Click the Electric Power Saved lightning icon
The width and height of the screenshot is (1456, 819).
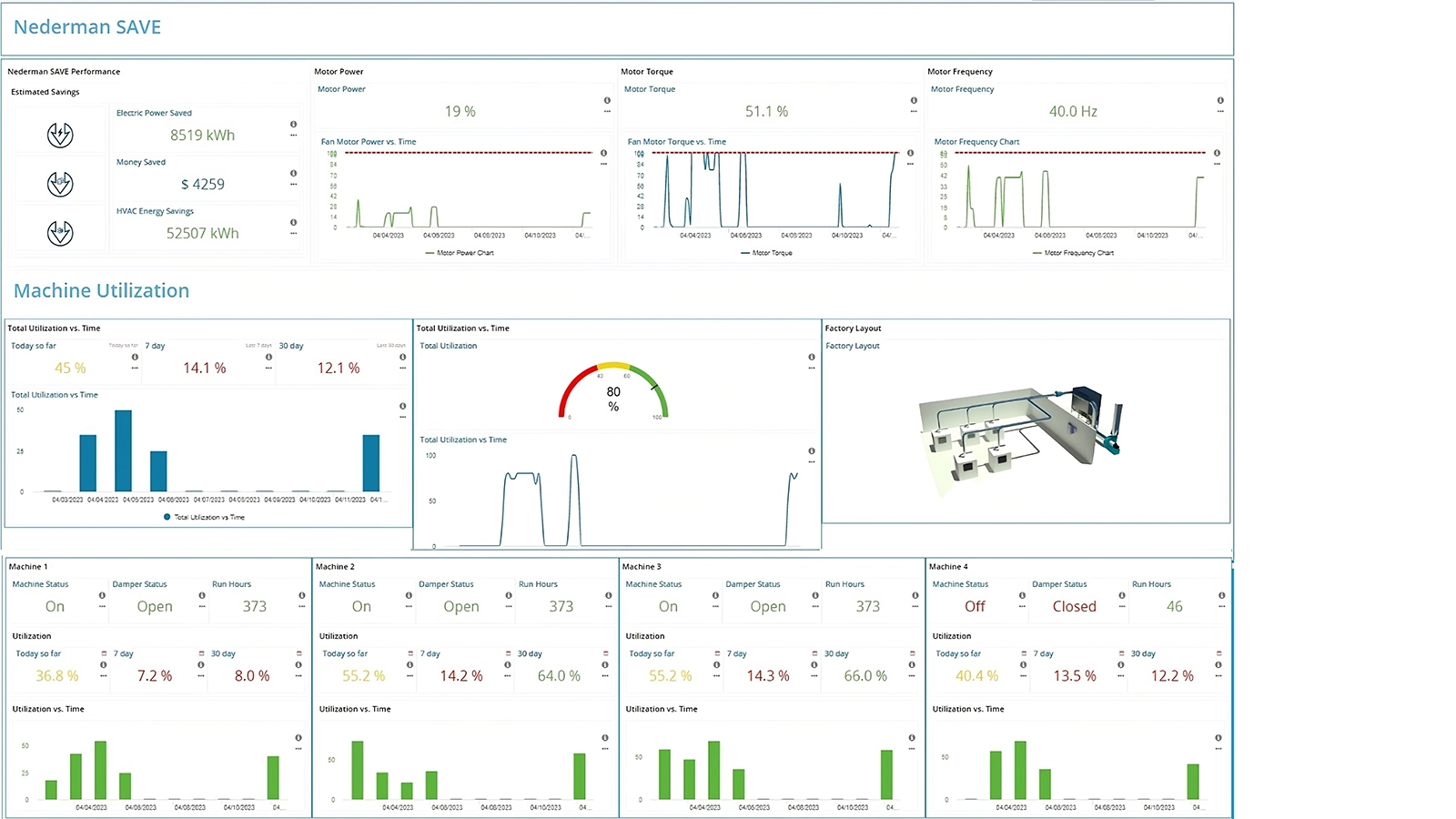pos(60,136)
